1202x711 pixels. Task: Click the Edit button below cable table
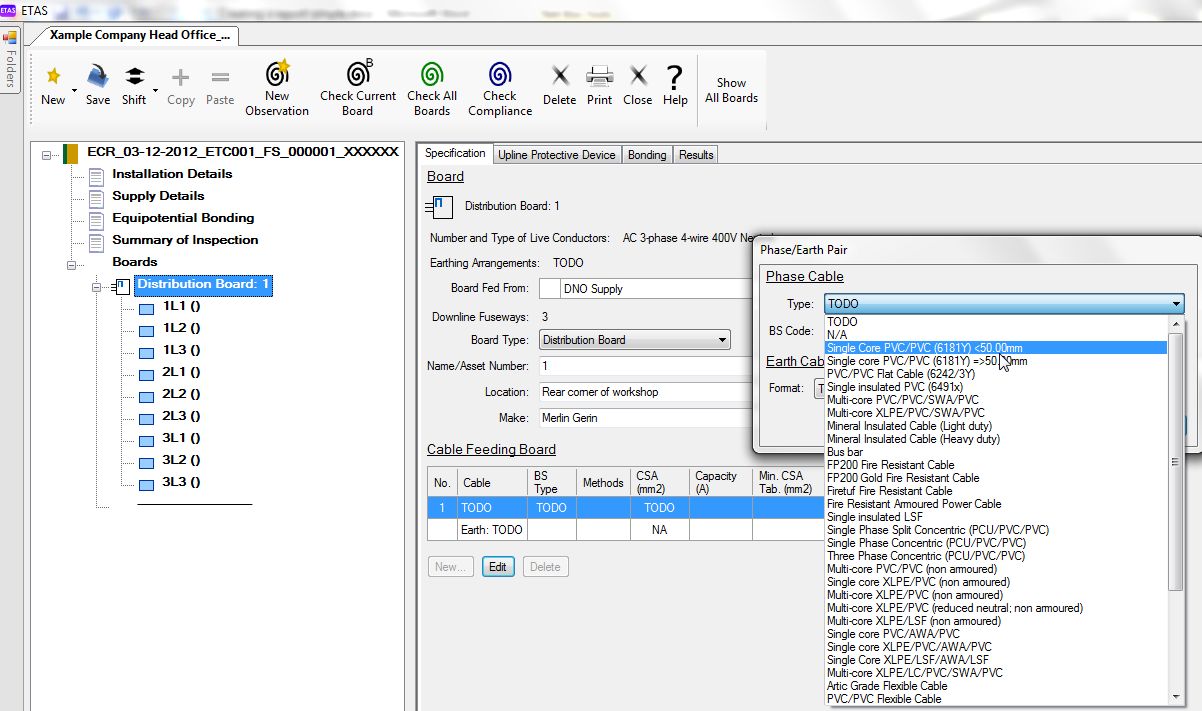pos(497,567)
